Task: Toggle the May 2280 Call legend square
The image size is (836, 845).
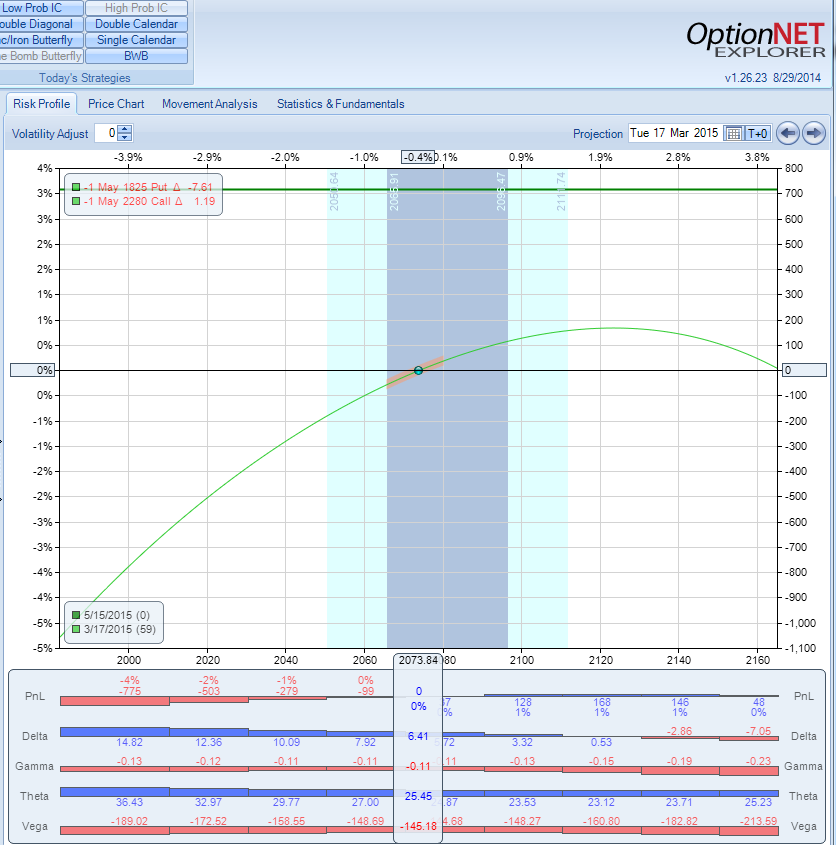Action: coord(76,201)
